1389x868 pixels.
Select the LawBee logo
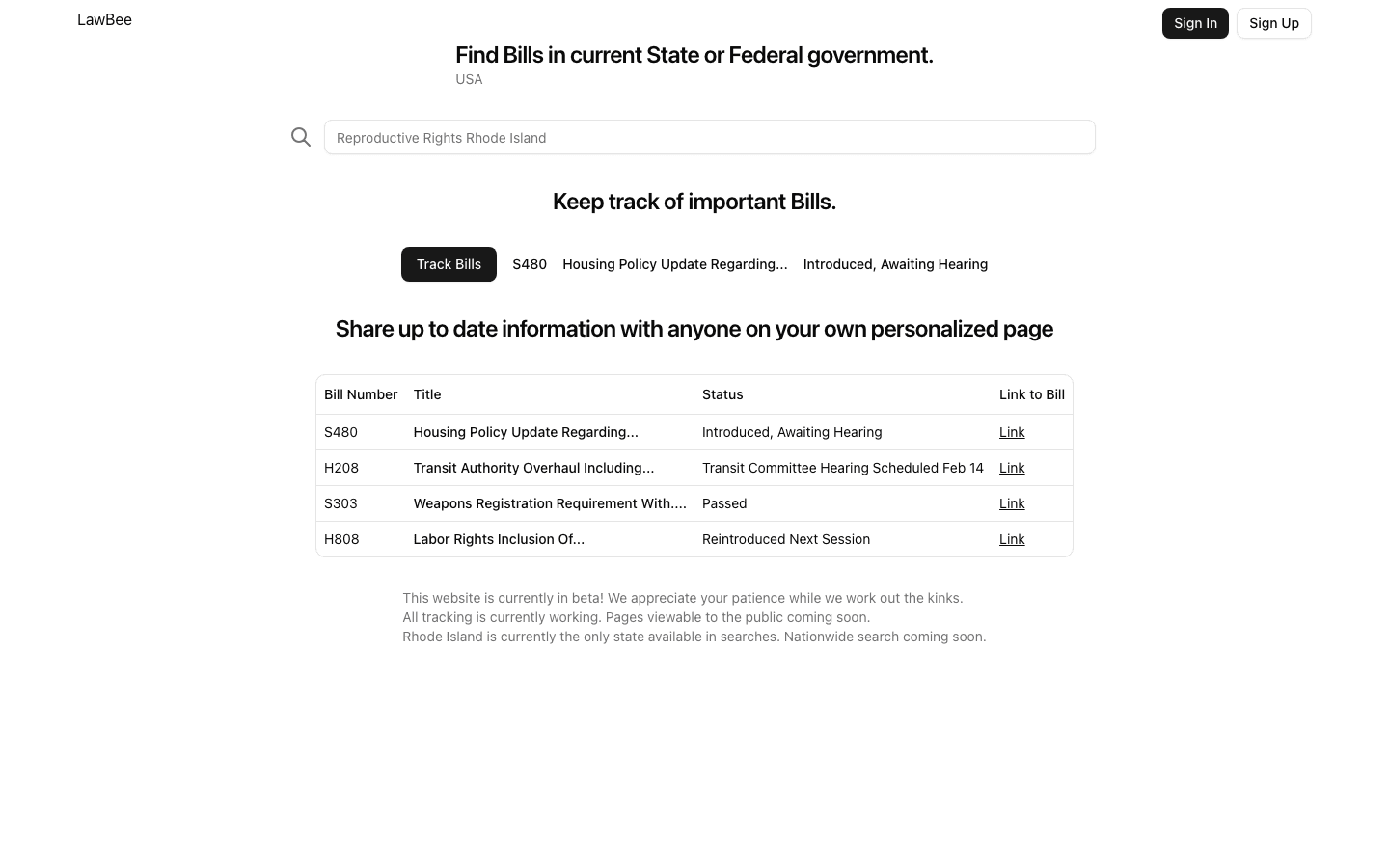pyautogui.click(x=104, y=19)
